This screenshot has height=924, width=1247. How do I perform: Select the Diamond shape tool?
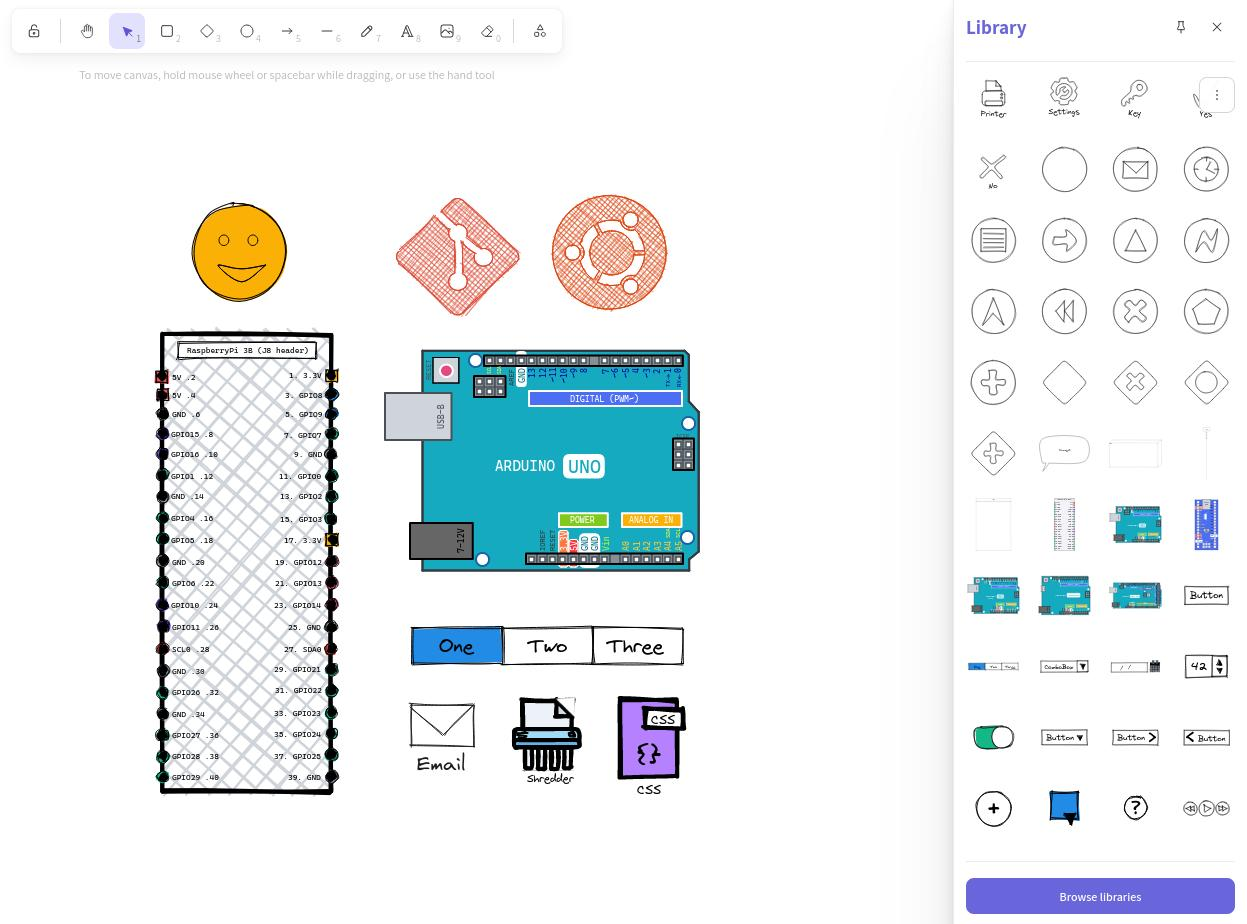click(x=207, y=31)
